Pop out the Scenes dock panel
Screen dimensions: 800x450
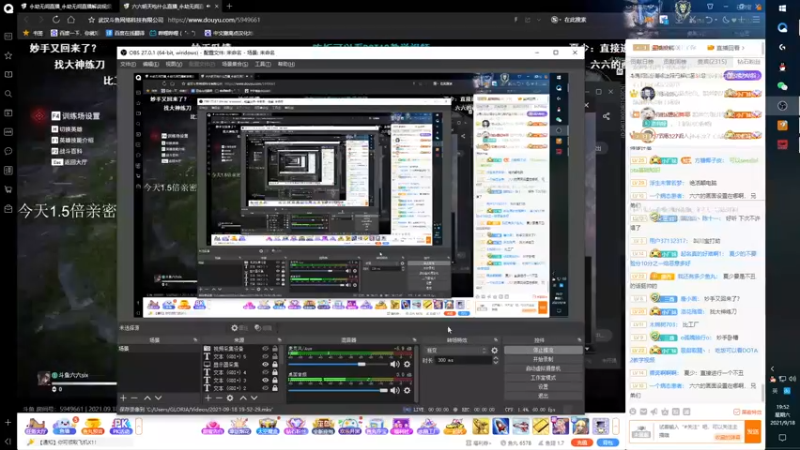click(x=195, y=340)
